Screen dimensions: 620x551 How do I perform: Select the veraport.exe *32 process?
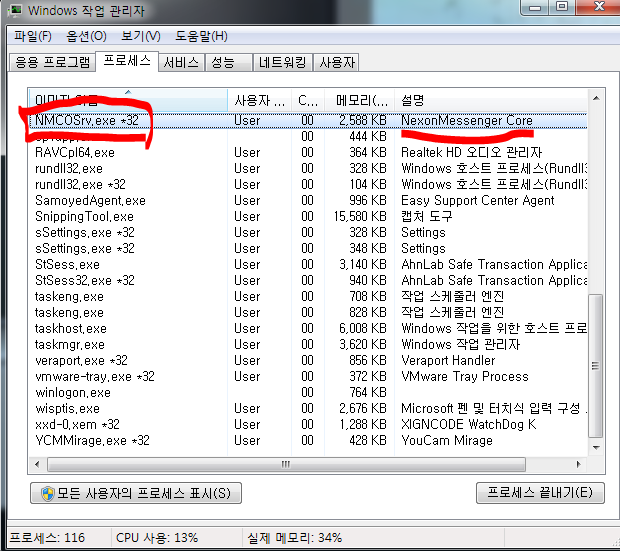(308, 360)
